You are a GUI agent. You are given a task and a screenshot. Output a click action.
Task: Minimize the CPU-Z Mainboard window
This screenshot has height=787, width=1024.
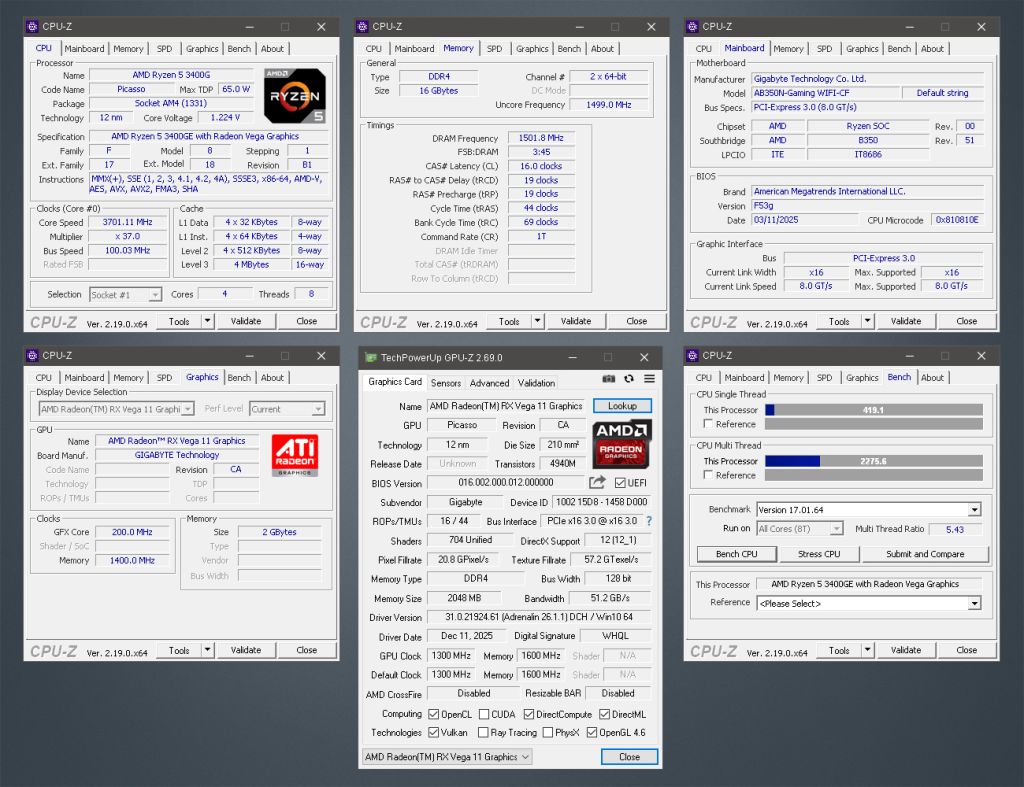(910, 27)
